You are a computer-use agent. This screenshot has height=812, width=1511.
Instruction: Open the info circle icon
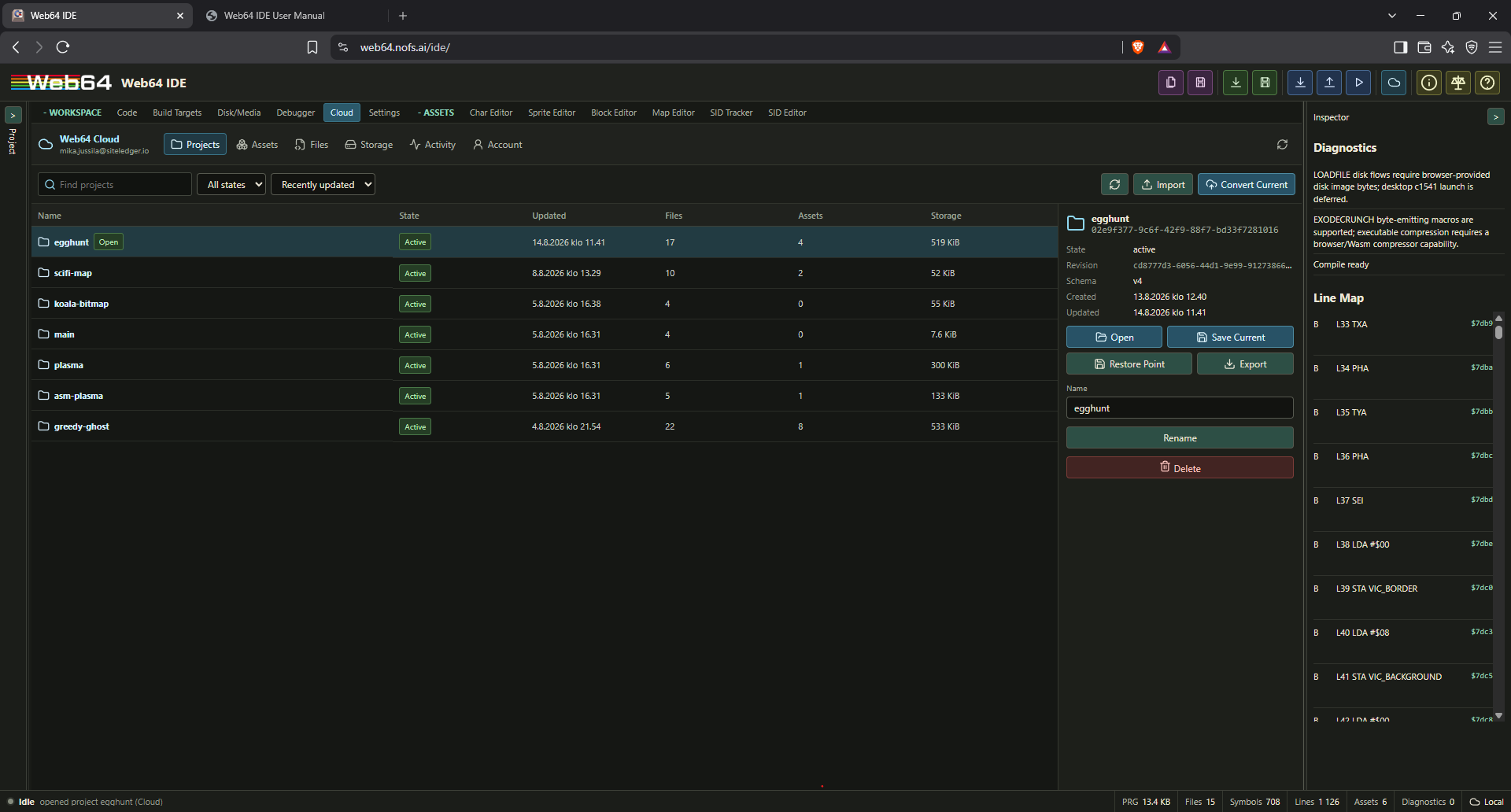pos(1429,83)
